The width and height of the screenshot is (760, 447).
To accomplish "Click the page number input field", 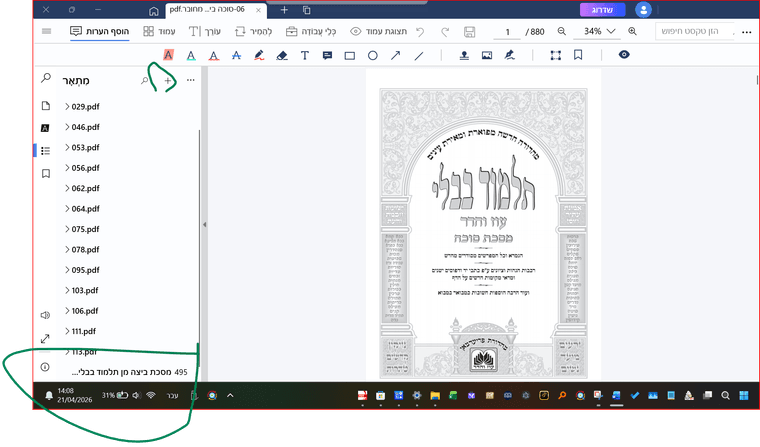I will 508,32.
